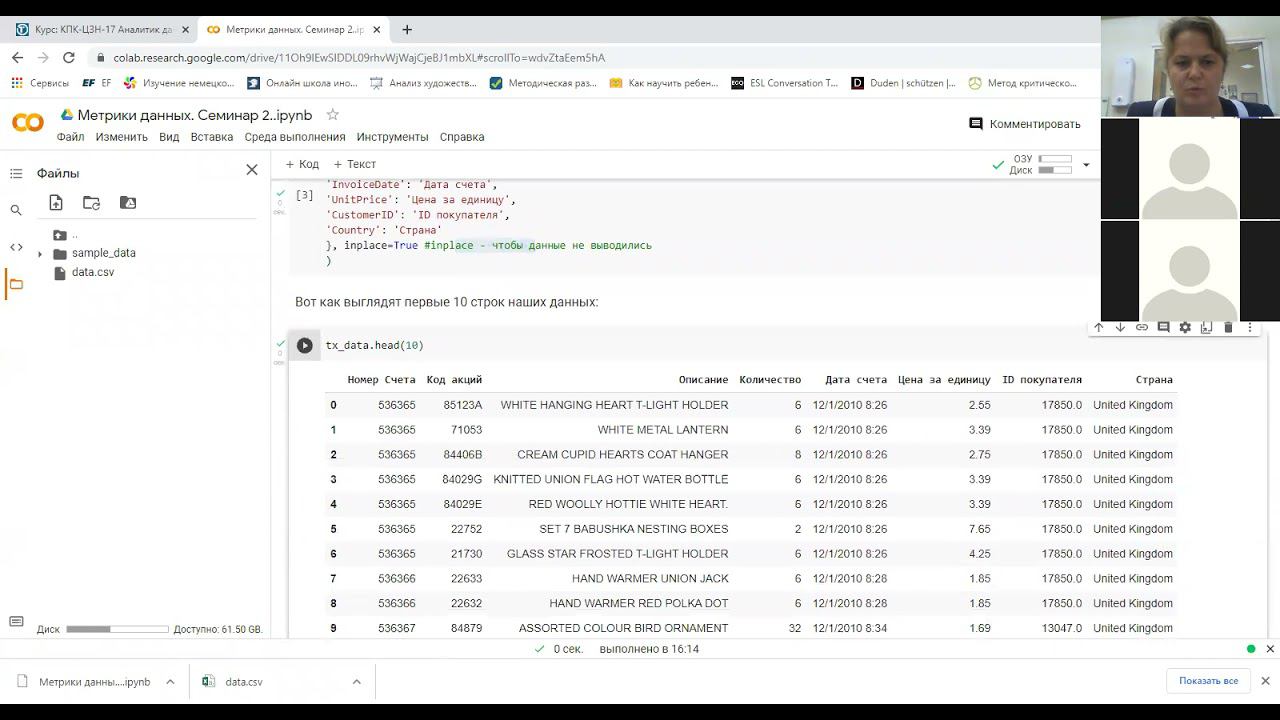This screenshot has height=720, width=1280.
Task: Click Показать все downloads button
Action: (1208, 681)
